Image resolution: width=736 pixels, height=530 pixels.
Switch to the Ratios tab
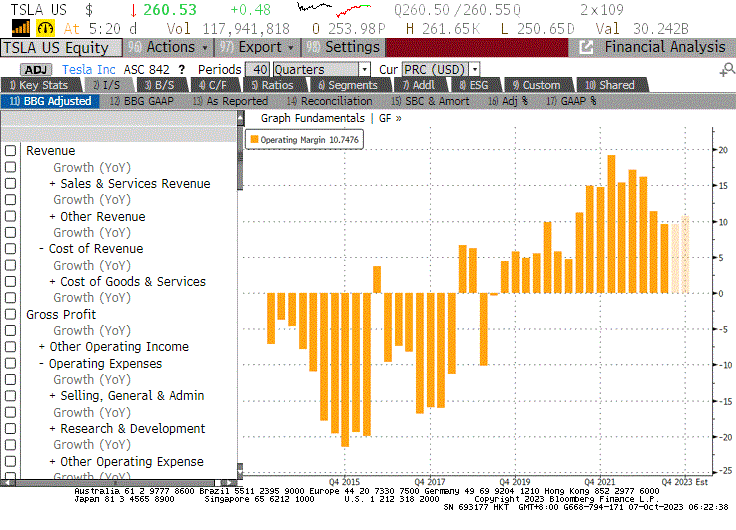coord(273,85)
